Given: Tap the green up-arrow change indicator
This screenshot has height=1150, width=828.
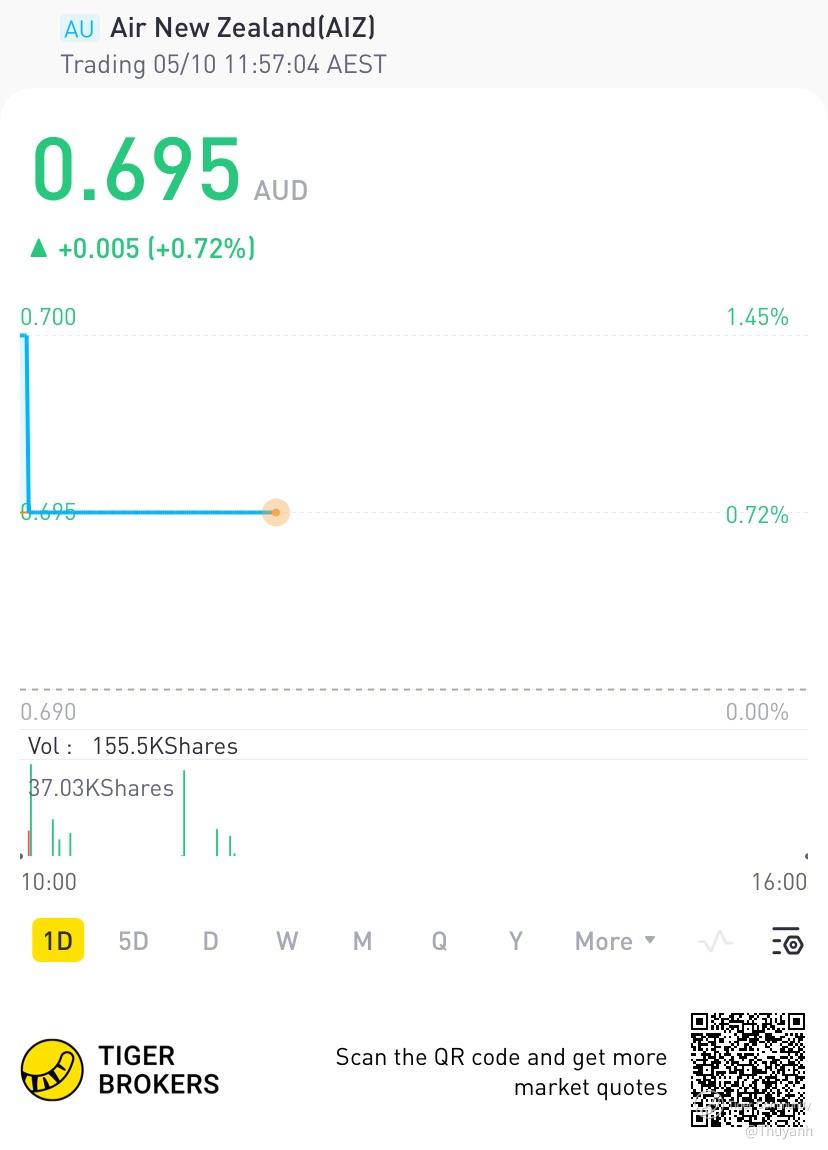Looking at the screenshot, I should coord(39,248).
